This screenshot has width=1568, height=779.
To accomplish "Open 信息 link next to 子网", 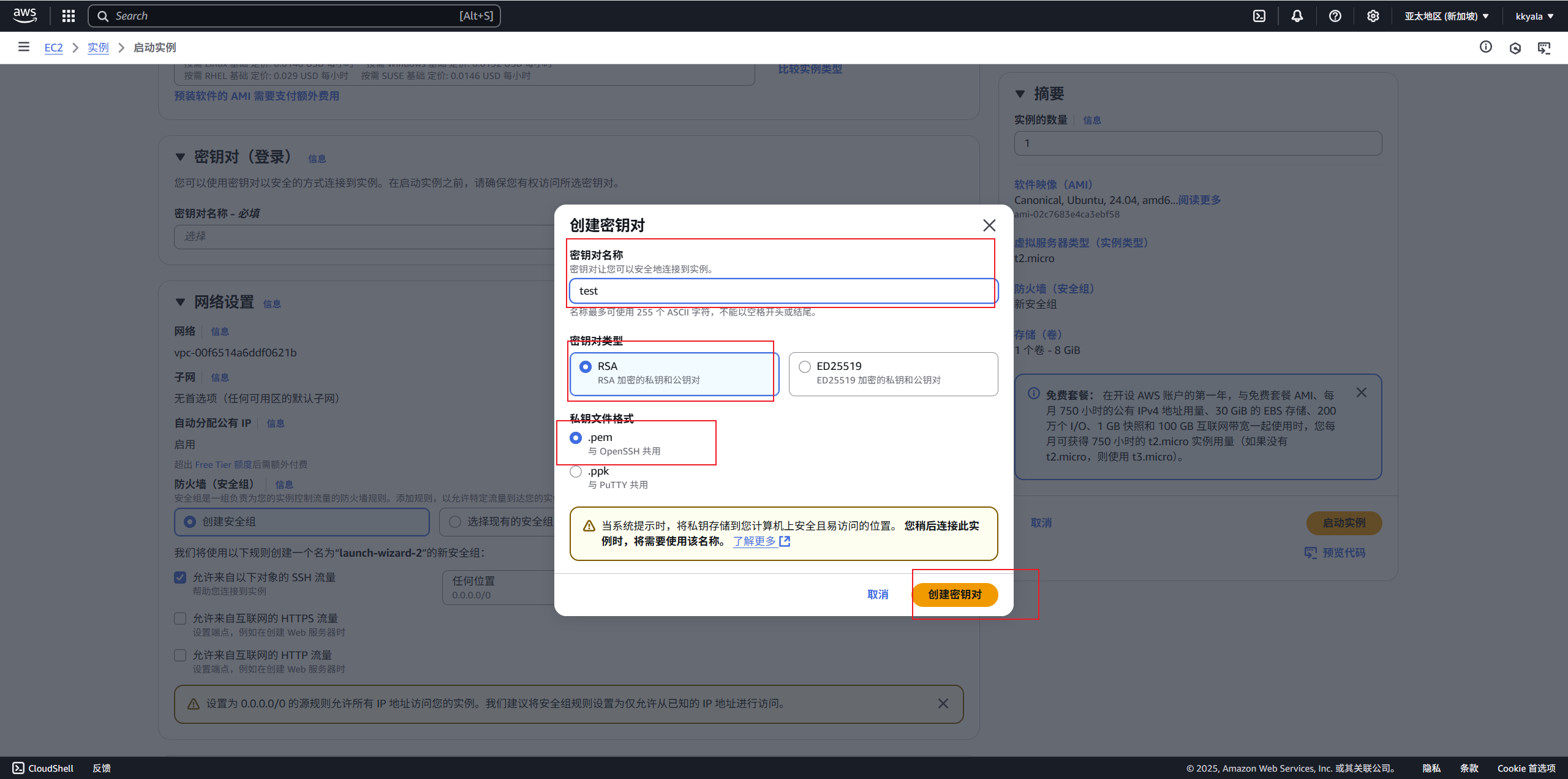I will (220, 377).
